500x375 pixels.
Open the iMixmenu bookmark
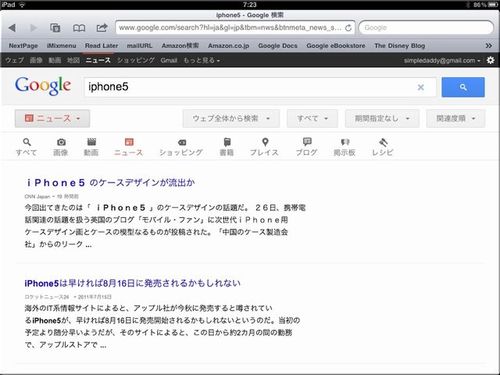click(61, 46)
